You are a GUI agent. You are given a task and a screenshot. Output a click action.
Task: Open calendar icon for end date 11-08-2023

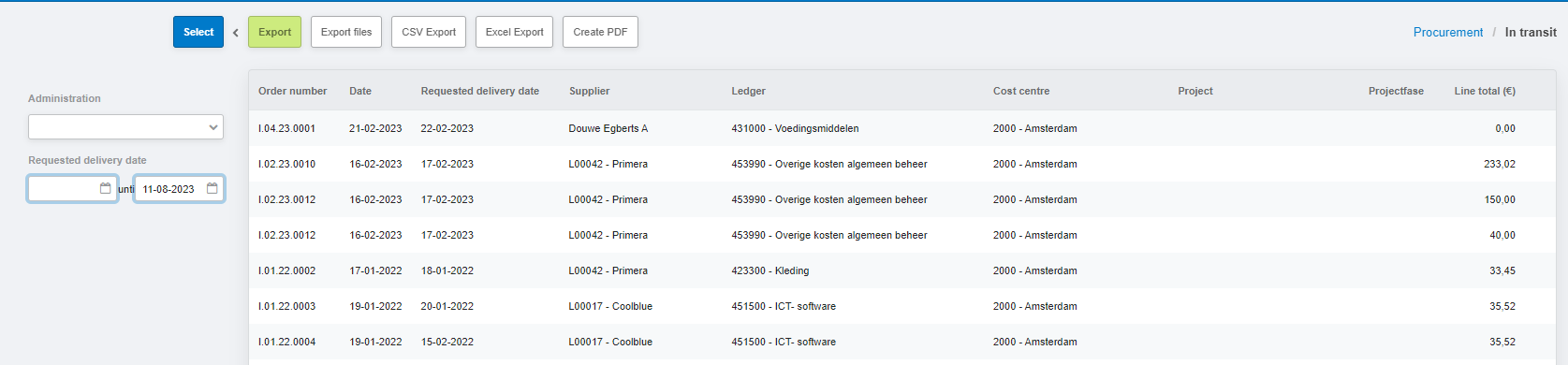(212, 189)
